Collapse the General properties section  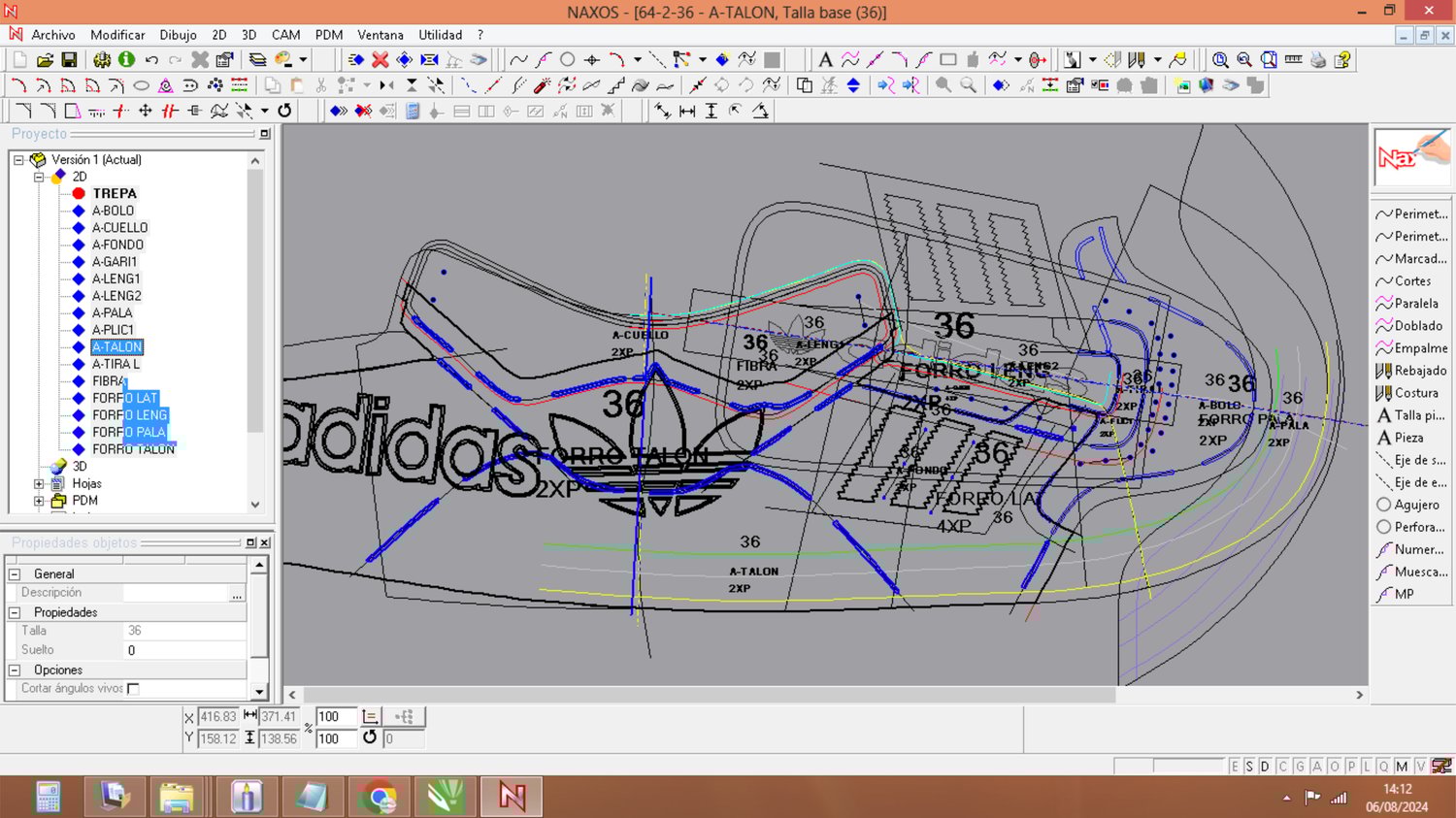point(15,574)
